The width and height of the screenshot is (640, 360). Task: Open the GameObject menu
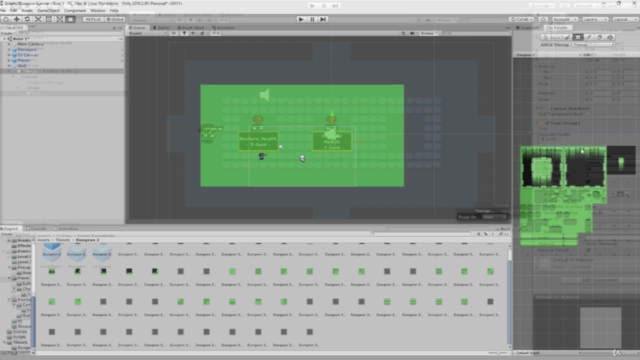click(x=48, y=10)
